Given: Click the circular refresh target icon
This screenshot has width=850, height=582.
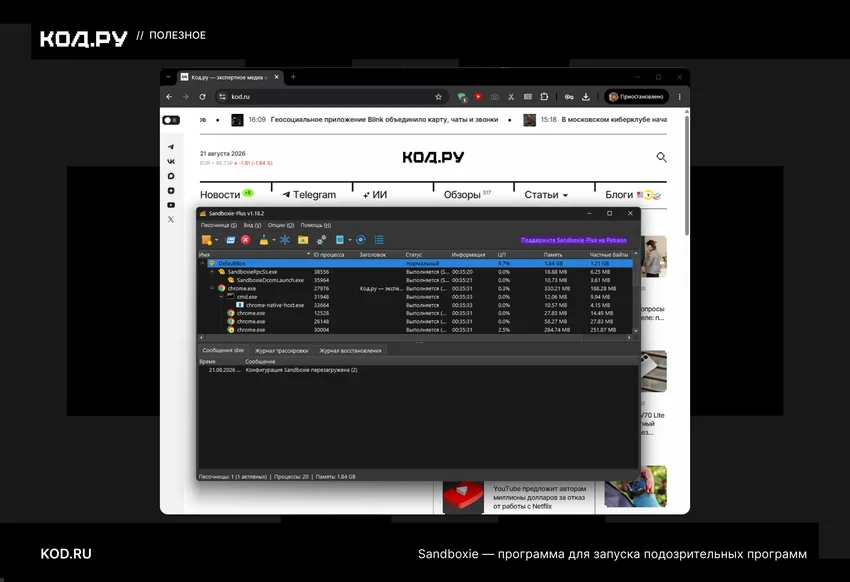Looking at the screenshot, I should click(360, 240).
